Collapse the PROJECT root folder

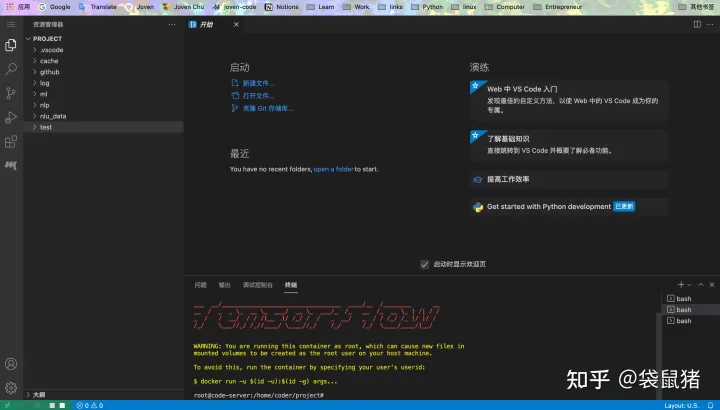47,39
